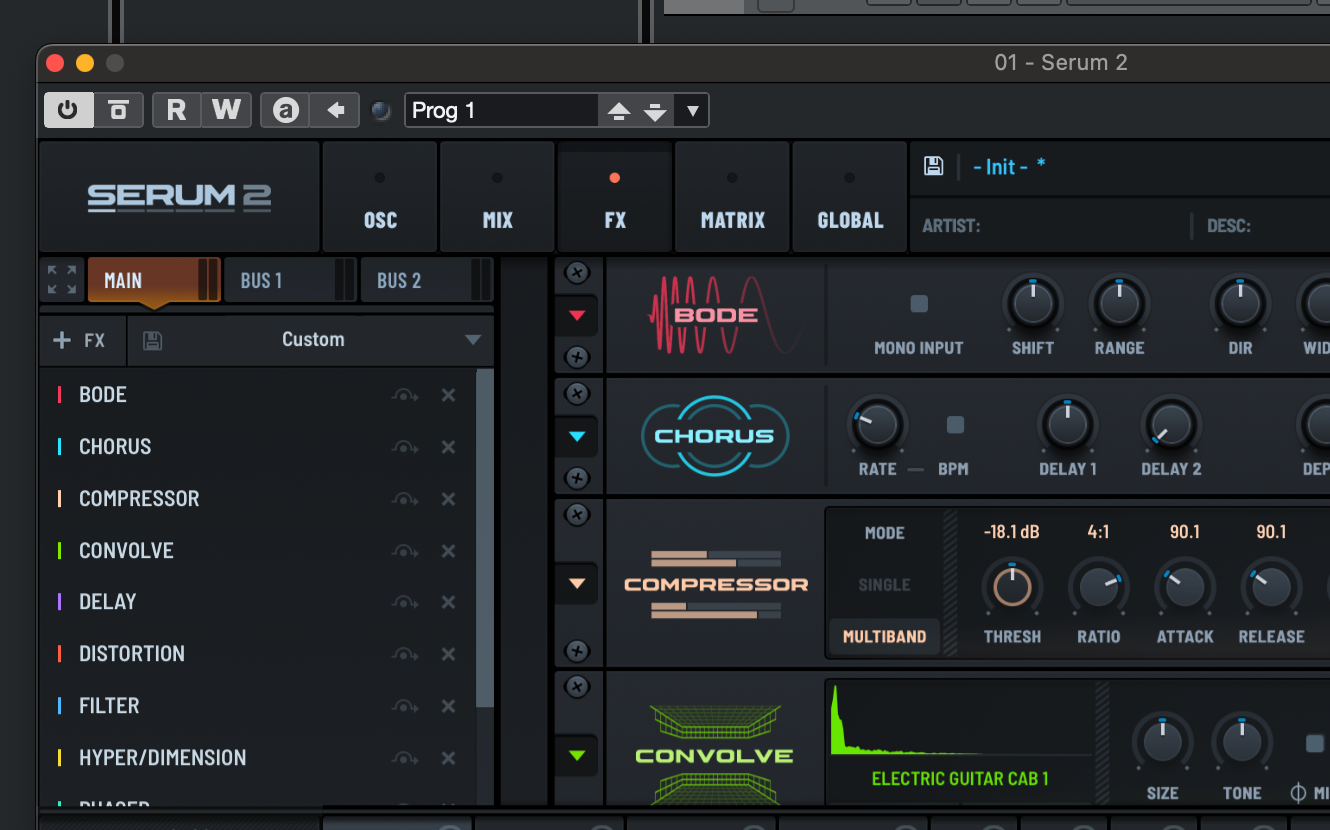The height and width of the screenshot is (830, 1330).
Task: Click the save preset disk icon beside Init
Action: tap(933, 166)
